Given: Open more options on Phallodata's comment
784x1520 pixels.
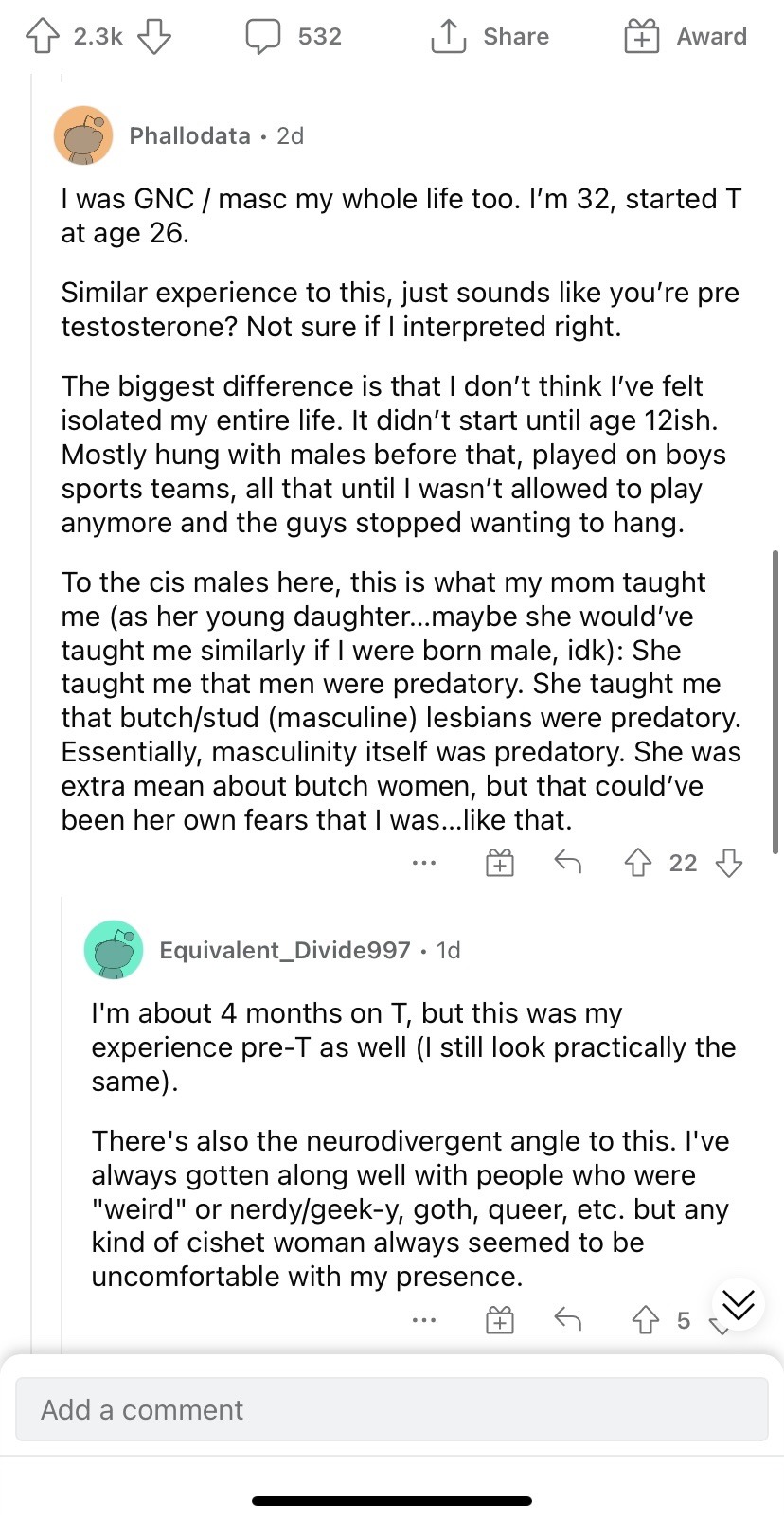Looking at the screenshot, I should point(424,863).
